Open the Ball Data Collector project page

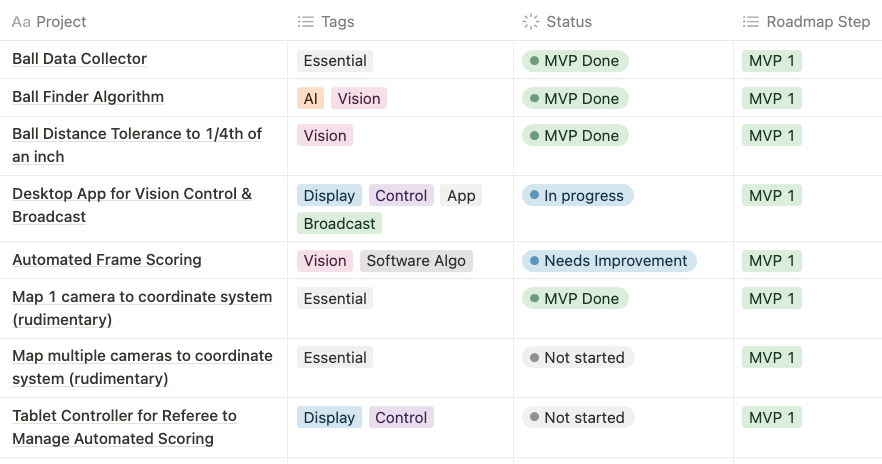[x=79, y=59]
